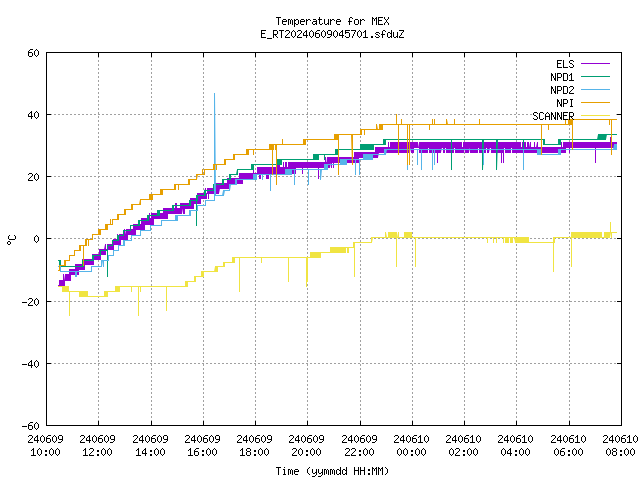Click the tall NPD2 spike peak after 16:00
640x480 pixels.
tap(215, 95)
